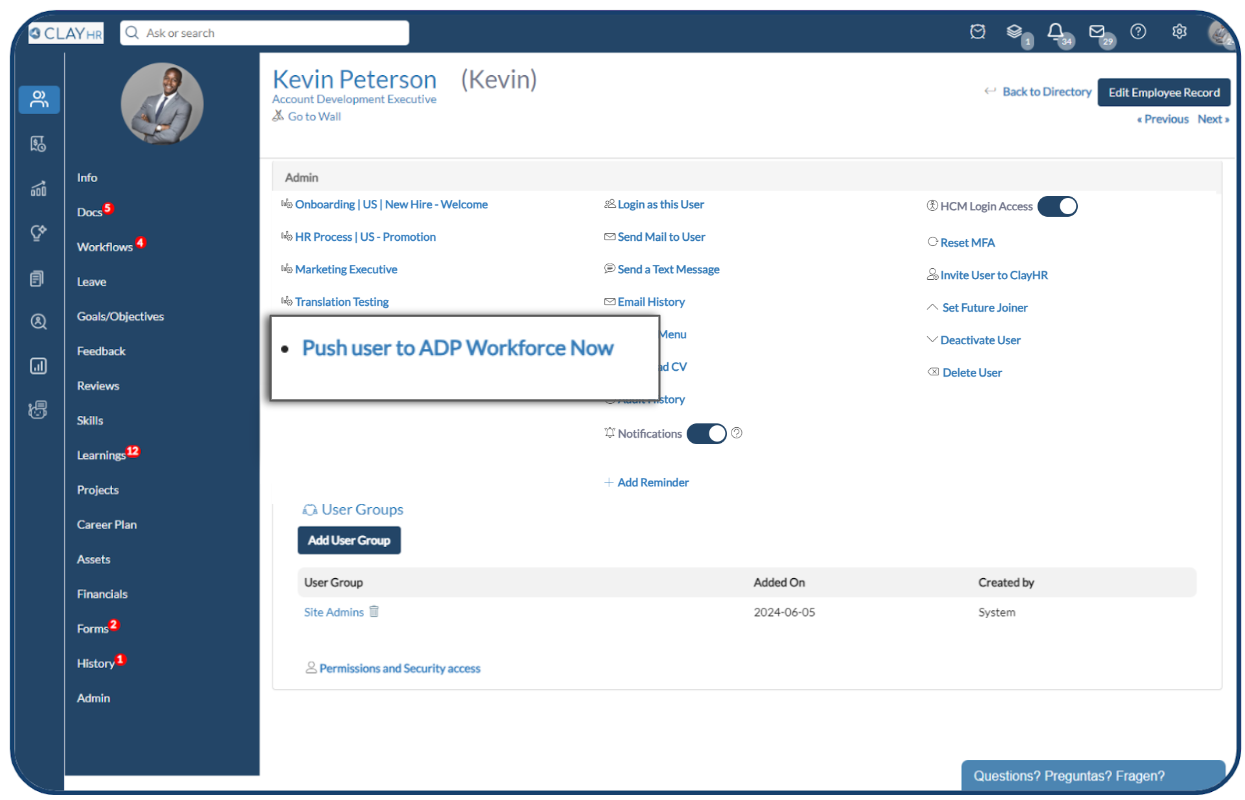Open History section in profile menu
1245x800 pixels.
tap(96, 663)
